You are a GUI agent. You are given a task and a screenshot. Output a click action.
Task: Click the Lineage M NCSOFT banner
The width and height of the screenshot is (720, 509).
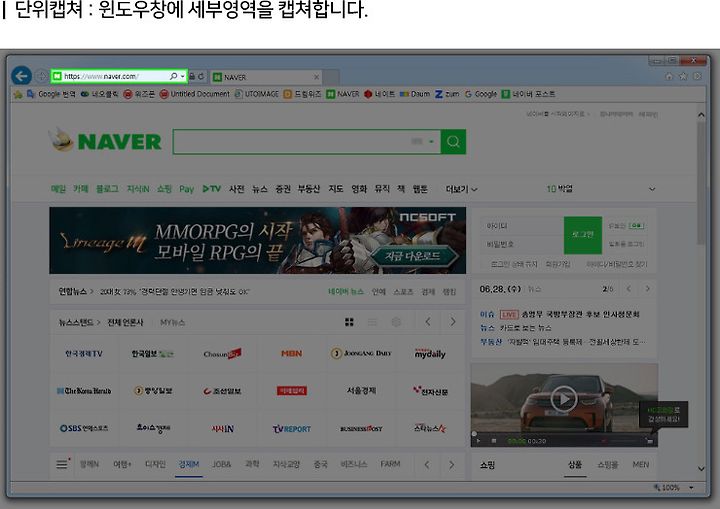258,240
